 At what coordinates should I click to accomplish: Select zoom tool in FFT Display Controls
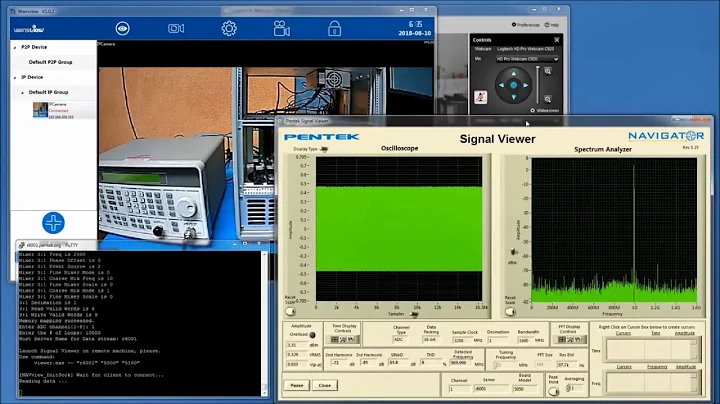570,340
